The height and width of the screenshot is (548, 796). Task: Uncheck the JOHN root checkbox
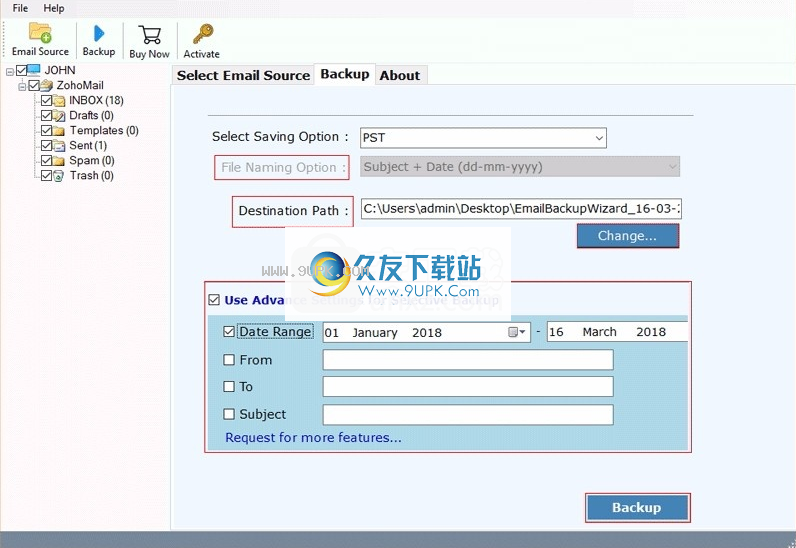pos(21,70)
